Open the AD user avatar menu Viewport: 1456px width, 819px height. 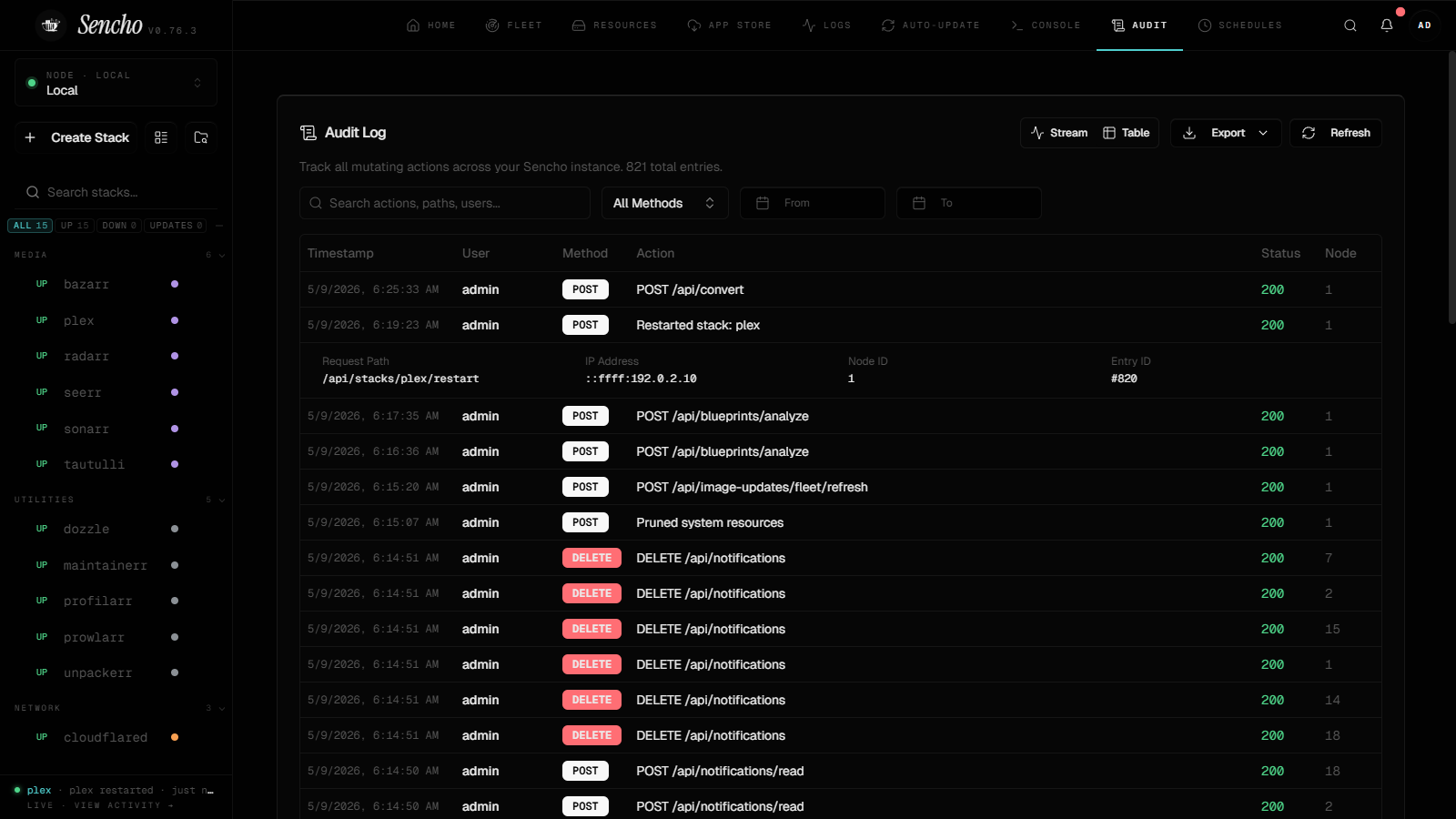pyautogui.click(x=1424, y=25)
